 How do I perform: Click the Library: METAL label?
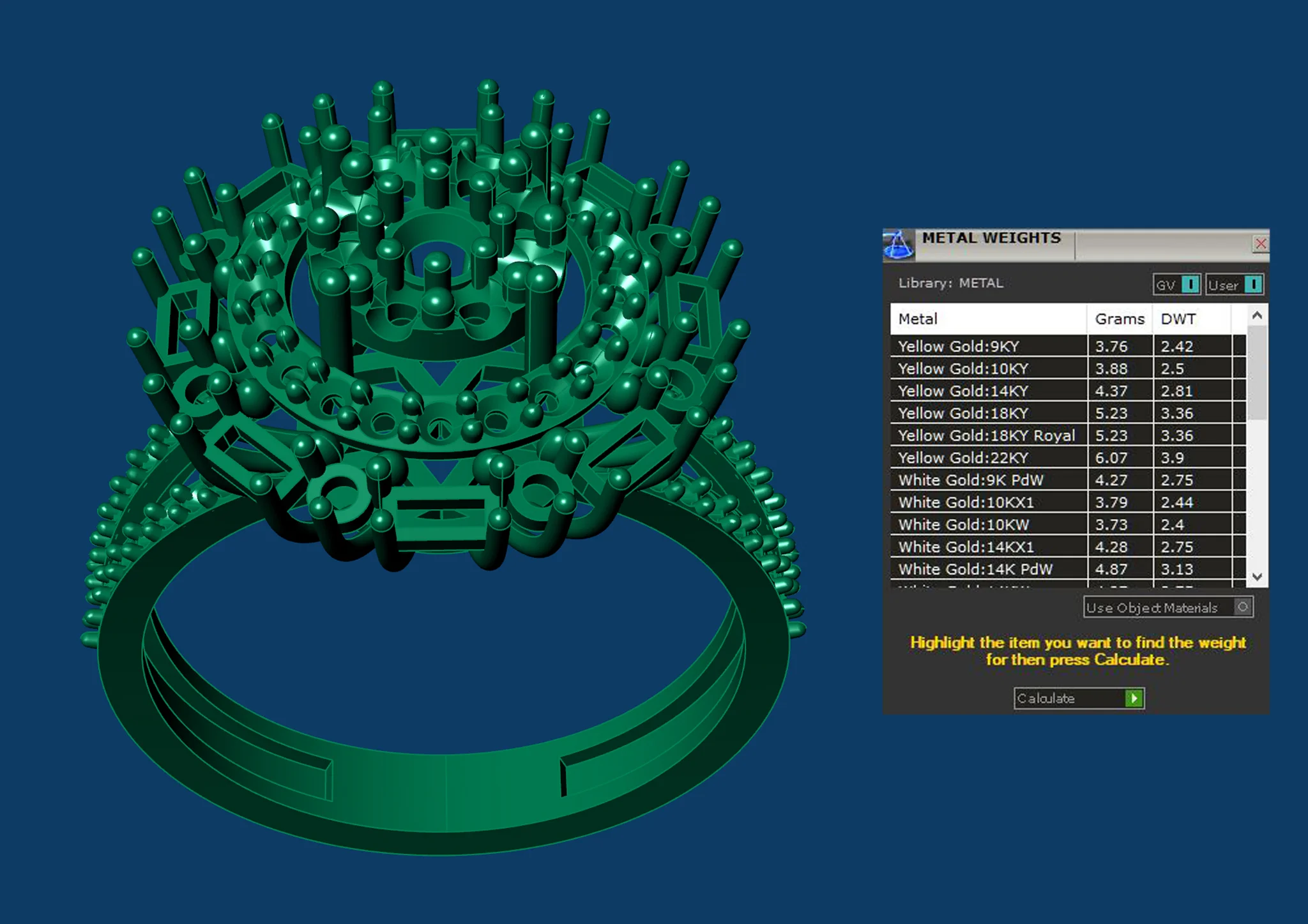[x=950, y=283]
